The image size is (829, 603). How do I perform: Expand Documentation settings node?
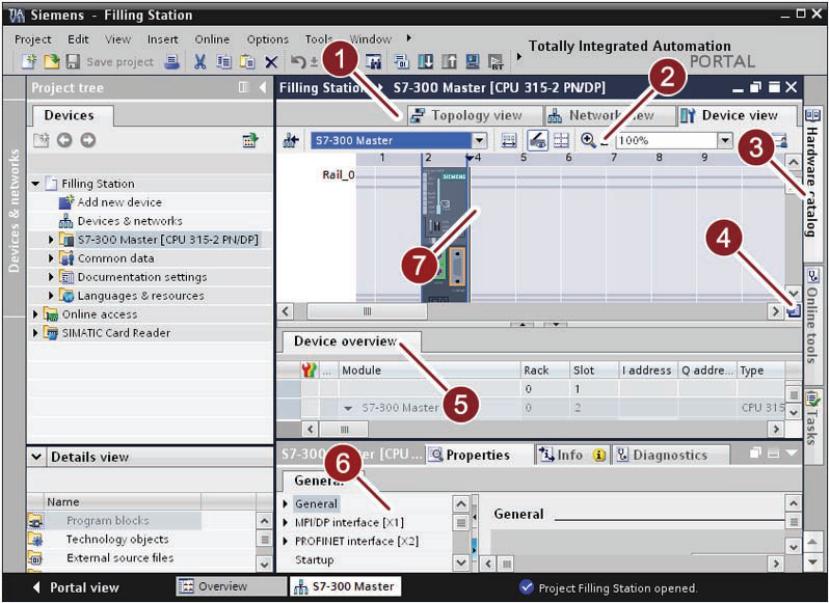(51, 277)
